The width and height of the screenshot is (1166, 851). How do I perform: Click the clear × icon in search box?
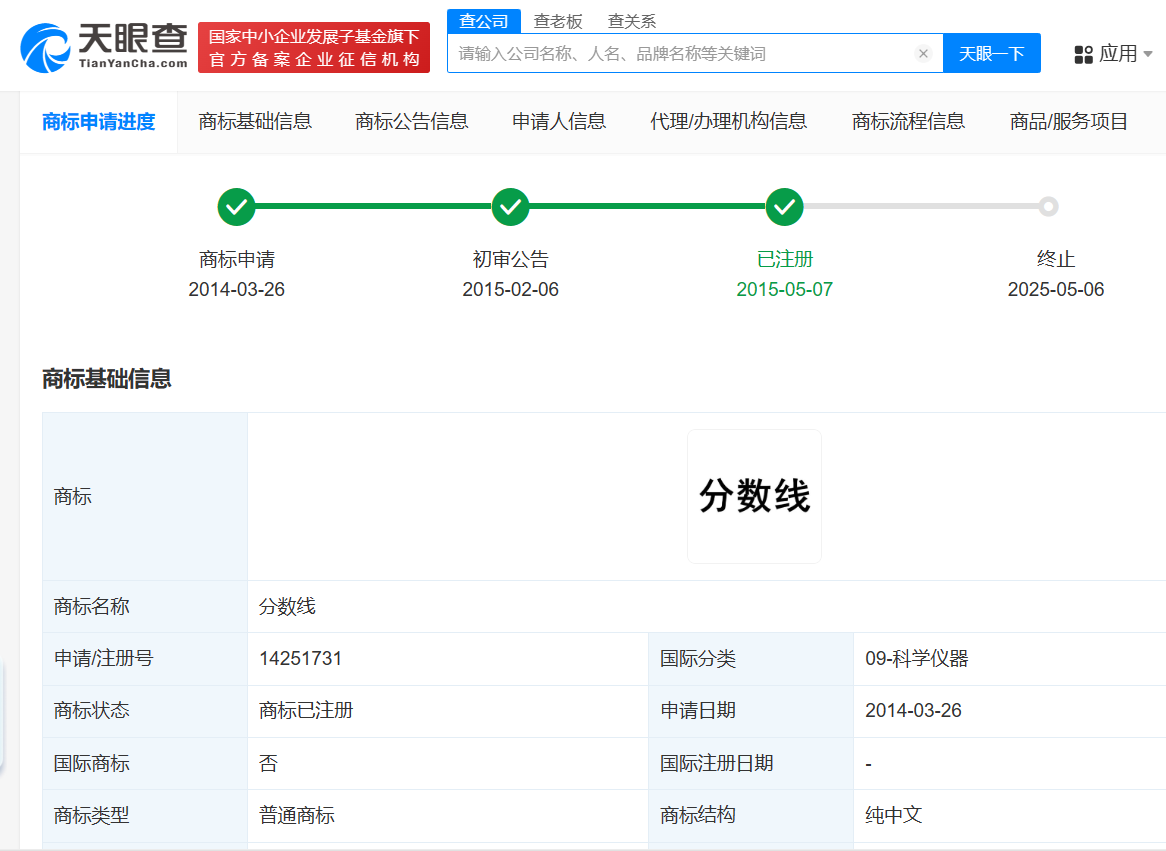[922, 54]
